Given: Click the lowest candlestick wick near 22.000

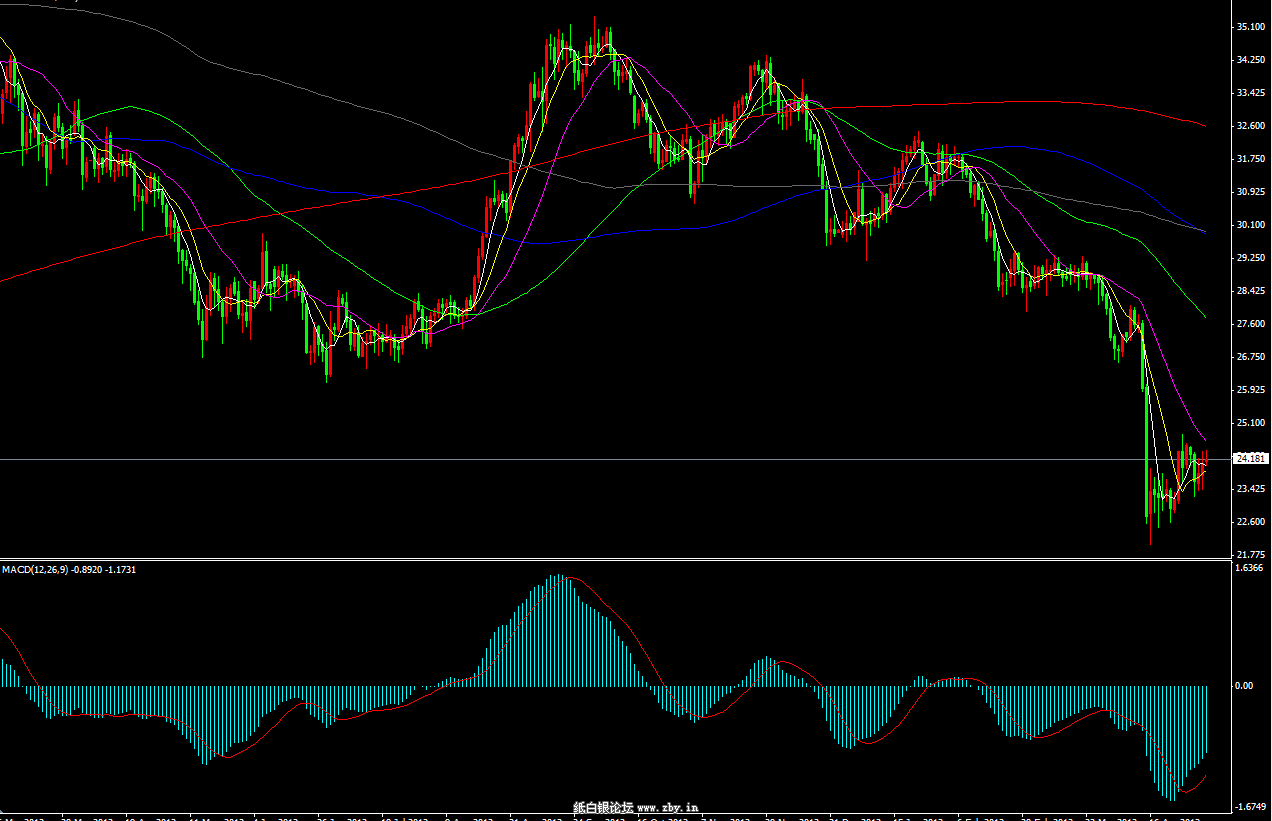Looking at the screenshot, I should tap(1151, 538).
